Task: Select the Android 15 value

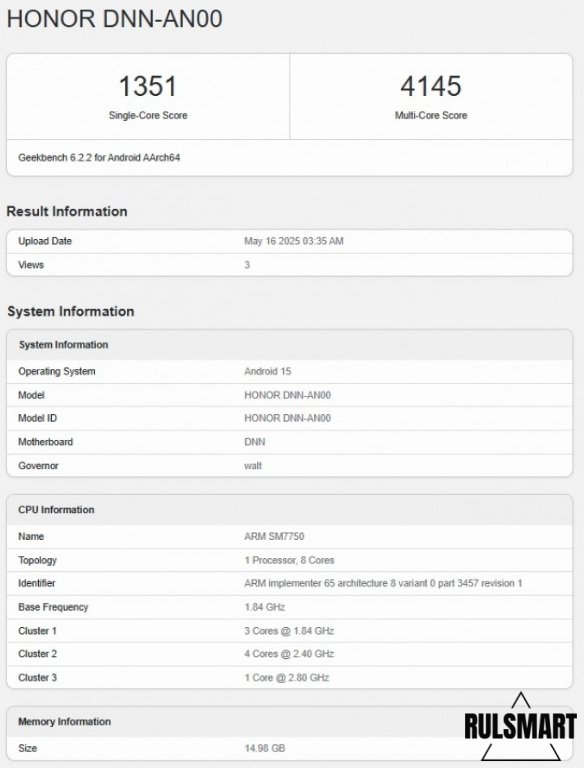Action: coord(268,371)
